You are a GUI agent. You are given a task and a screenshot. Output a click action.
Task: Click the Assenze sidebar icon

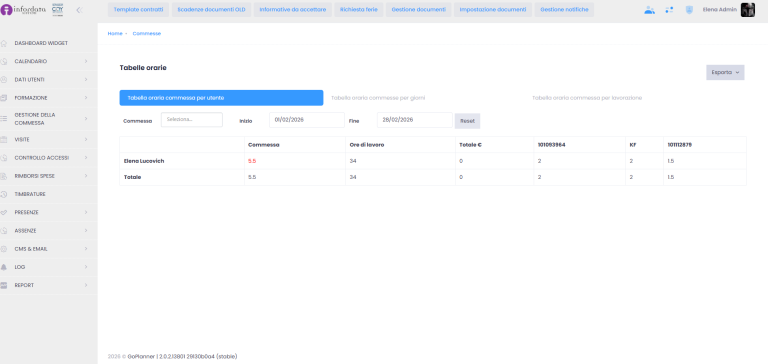coord(4,230)
